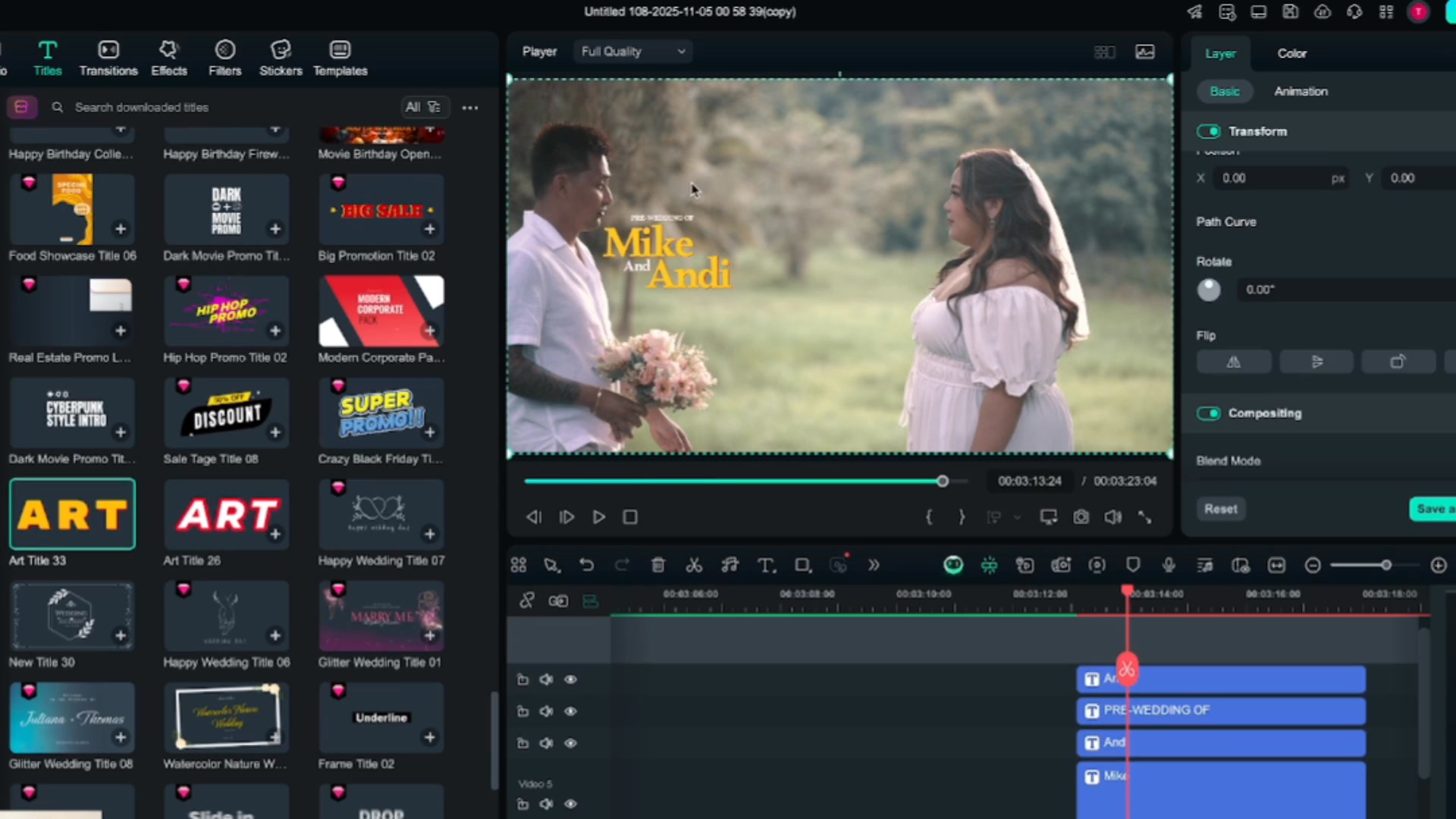The height and width of the screenshot is (819, 1456).
Task: Click the timeline layout grid icon
Action: 519,565
